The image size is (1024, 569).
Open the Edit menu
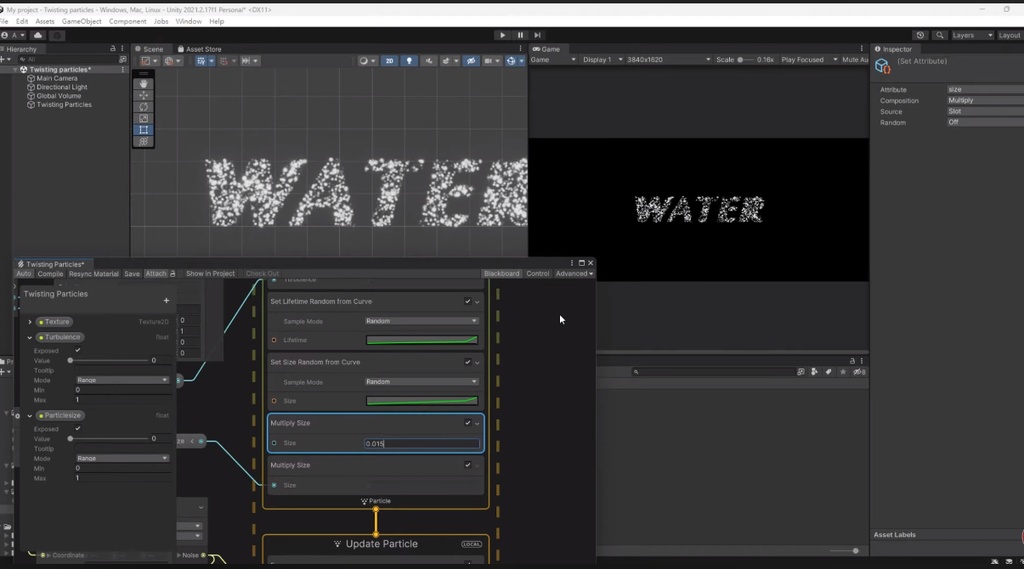(22, 22)
